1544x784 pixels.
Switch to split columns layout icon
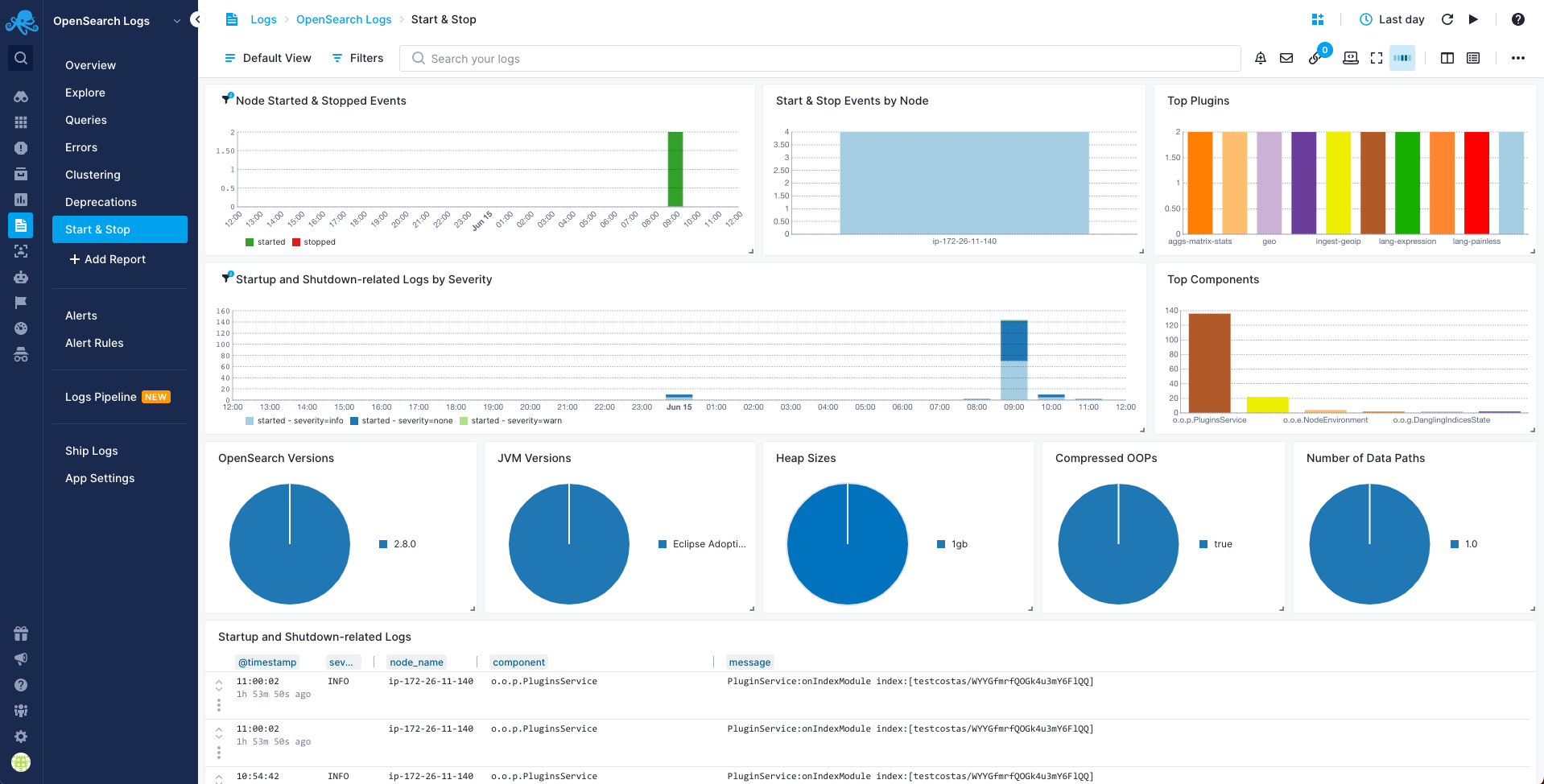pos(1447,58)
